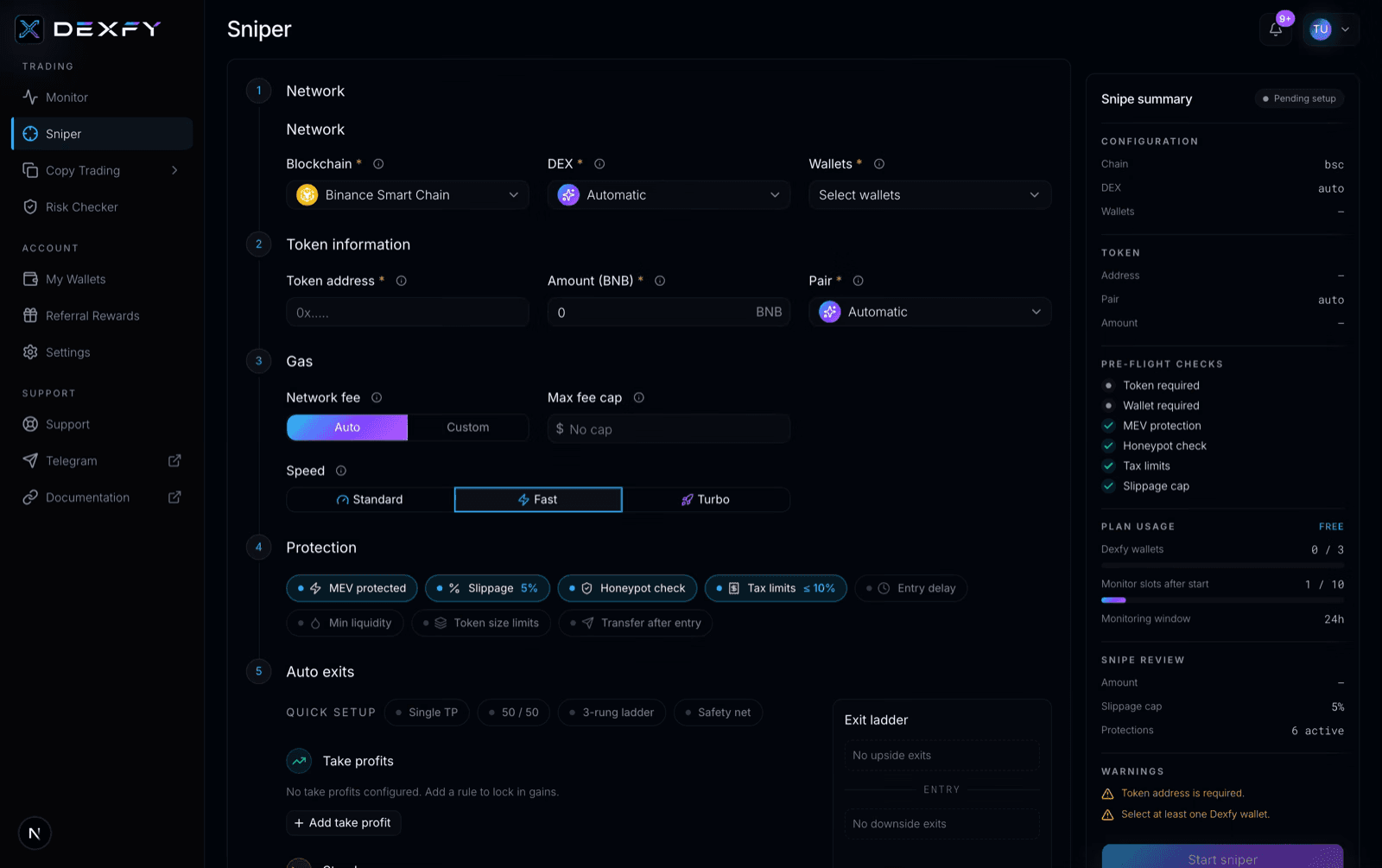This screenshot has height=868, width=1382.
Task: Click info icon beside Network fee
Action: (377, 397)
